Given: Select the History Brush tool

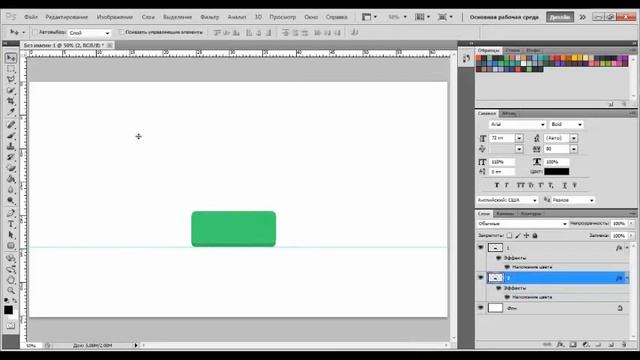Looking at the screenshot, I should [11, 157].
